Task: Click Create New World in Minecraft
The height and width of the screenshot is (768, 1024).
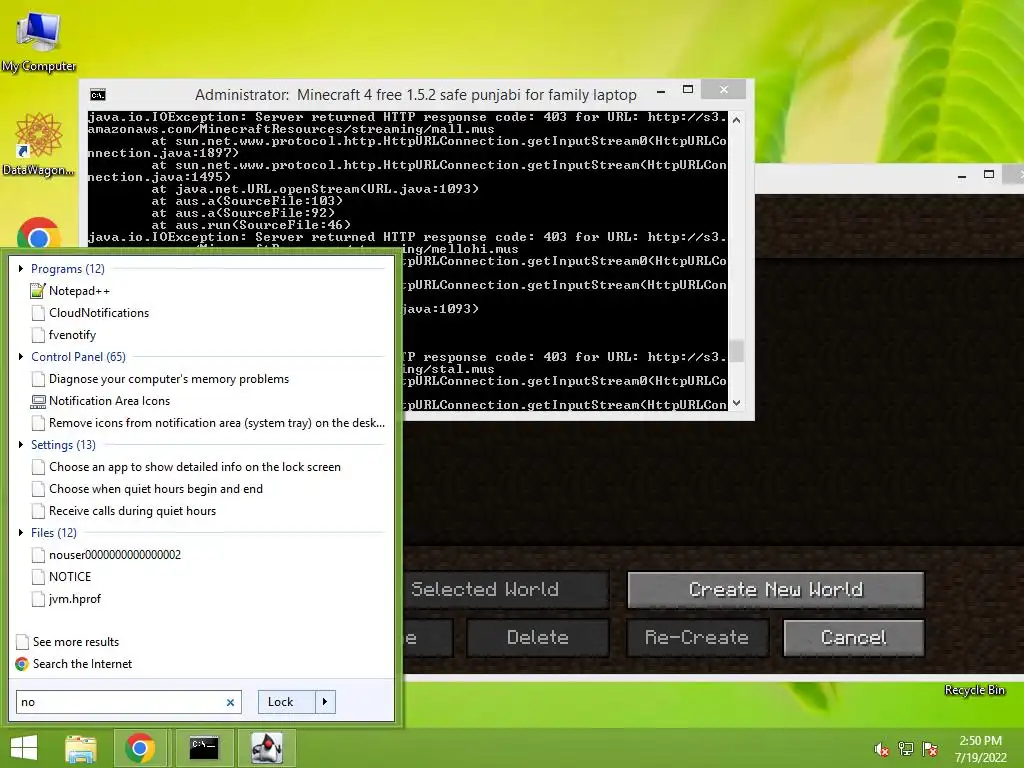Action: point(776,590)
